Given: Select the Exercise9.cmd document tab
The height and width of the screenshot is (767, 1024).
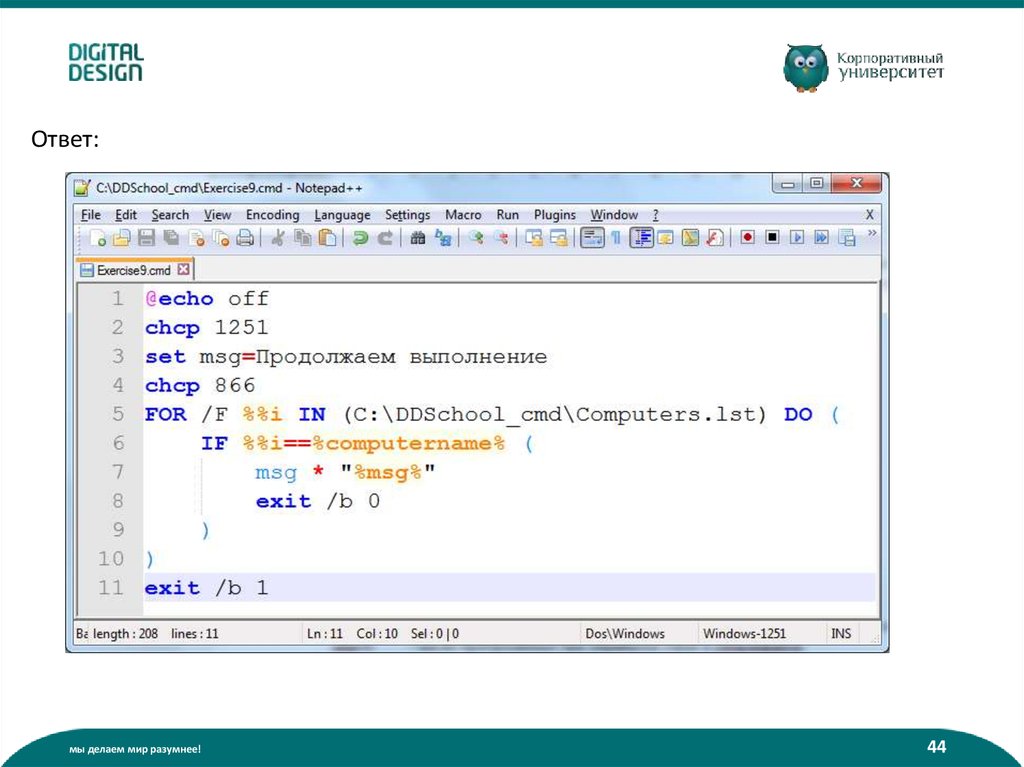Looking at the screenshot, I should (132, 270).
